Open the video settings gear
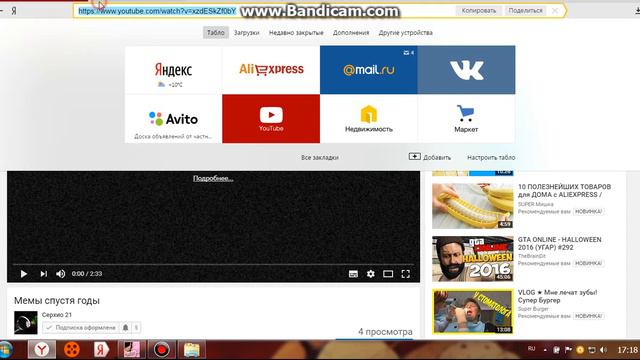 coord(371,274)
